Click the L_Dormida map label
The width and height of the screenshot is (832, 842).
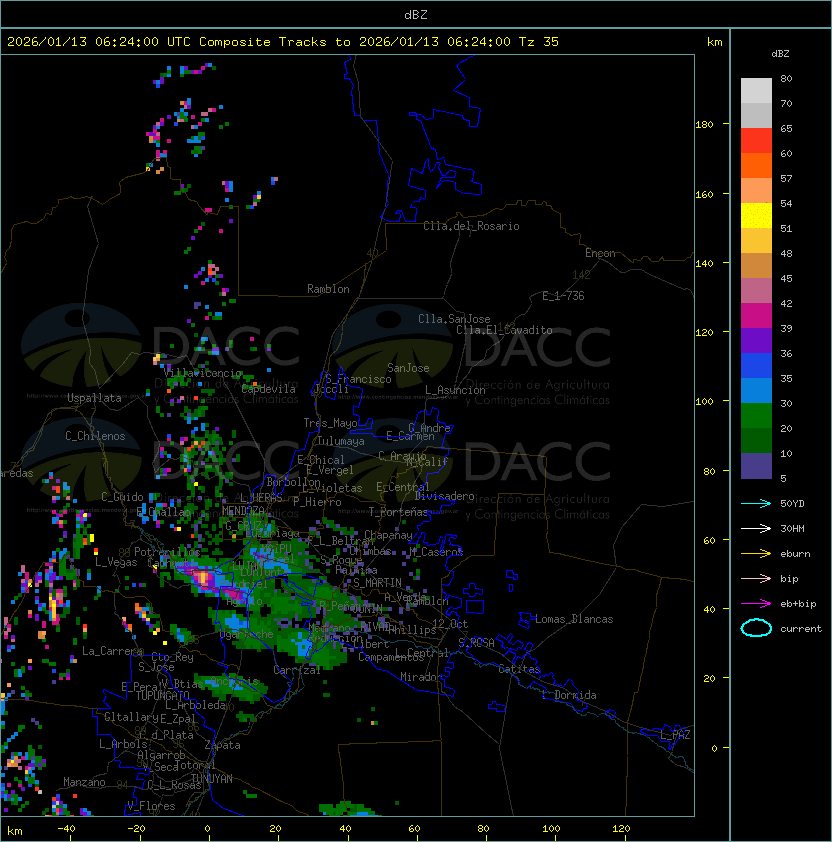click(569, 695)
